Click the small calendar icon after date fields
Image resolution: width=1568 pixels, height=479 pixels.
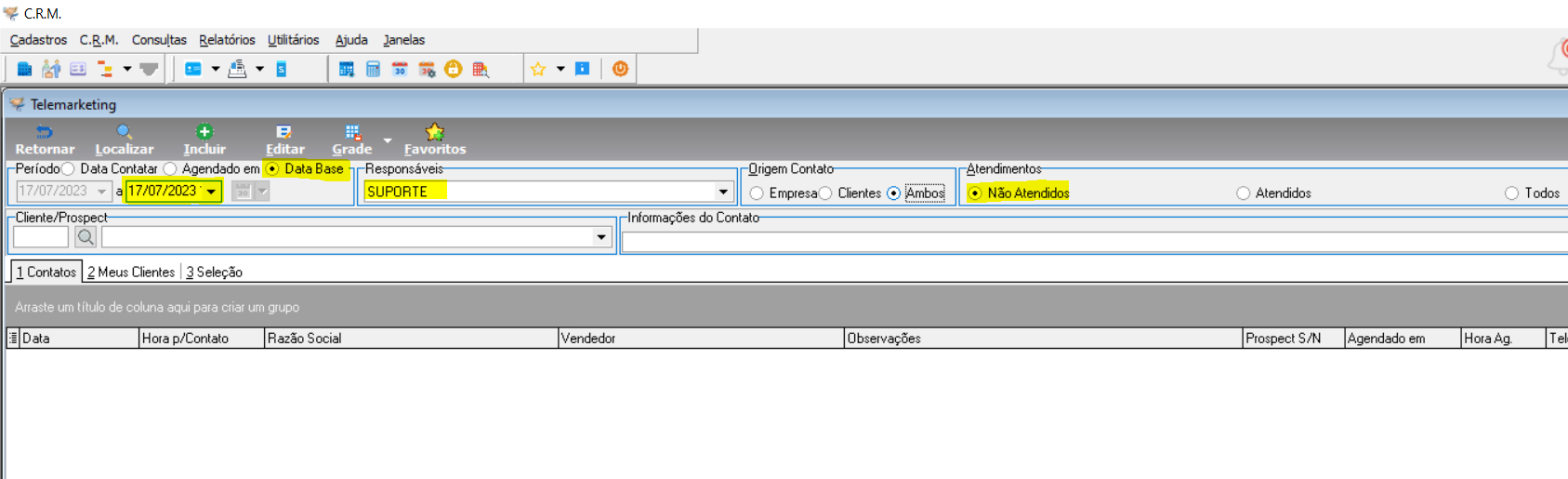pyautogui.click(x=243, y=192)
